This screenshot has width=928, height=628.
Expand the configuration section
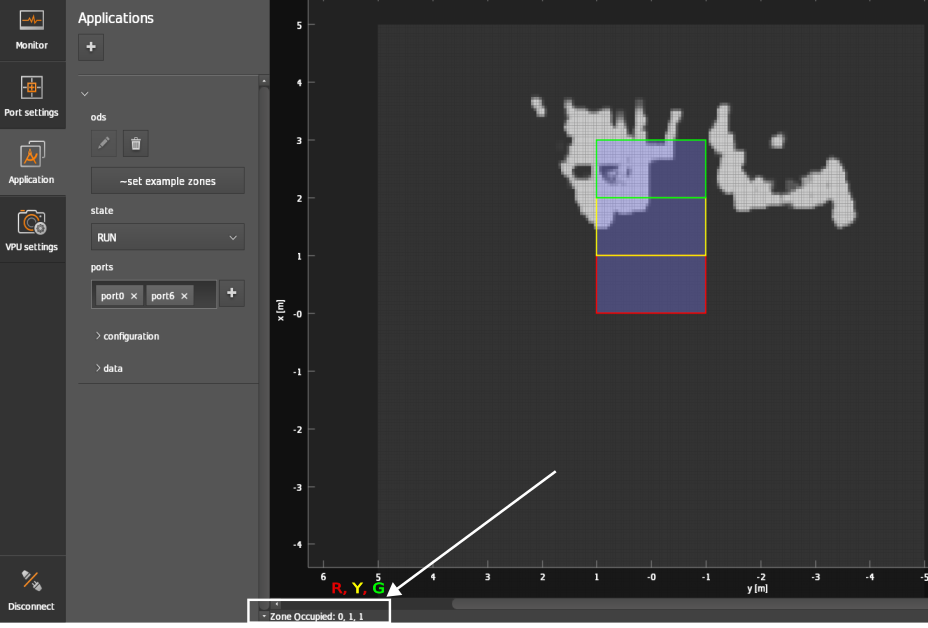131,336
